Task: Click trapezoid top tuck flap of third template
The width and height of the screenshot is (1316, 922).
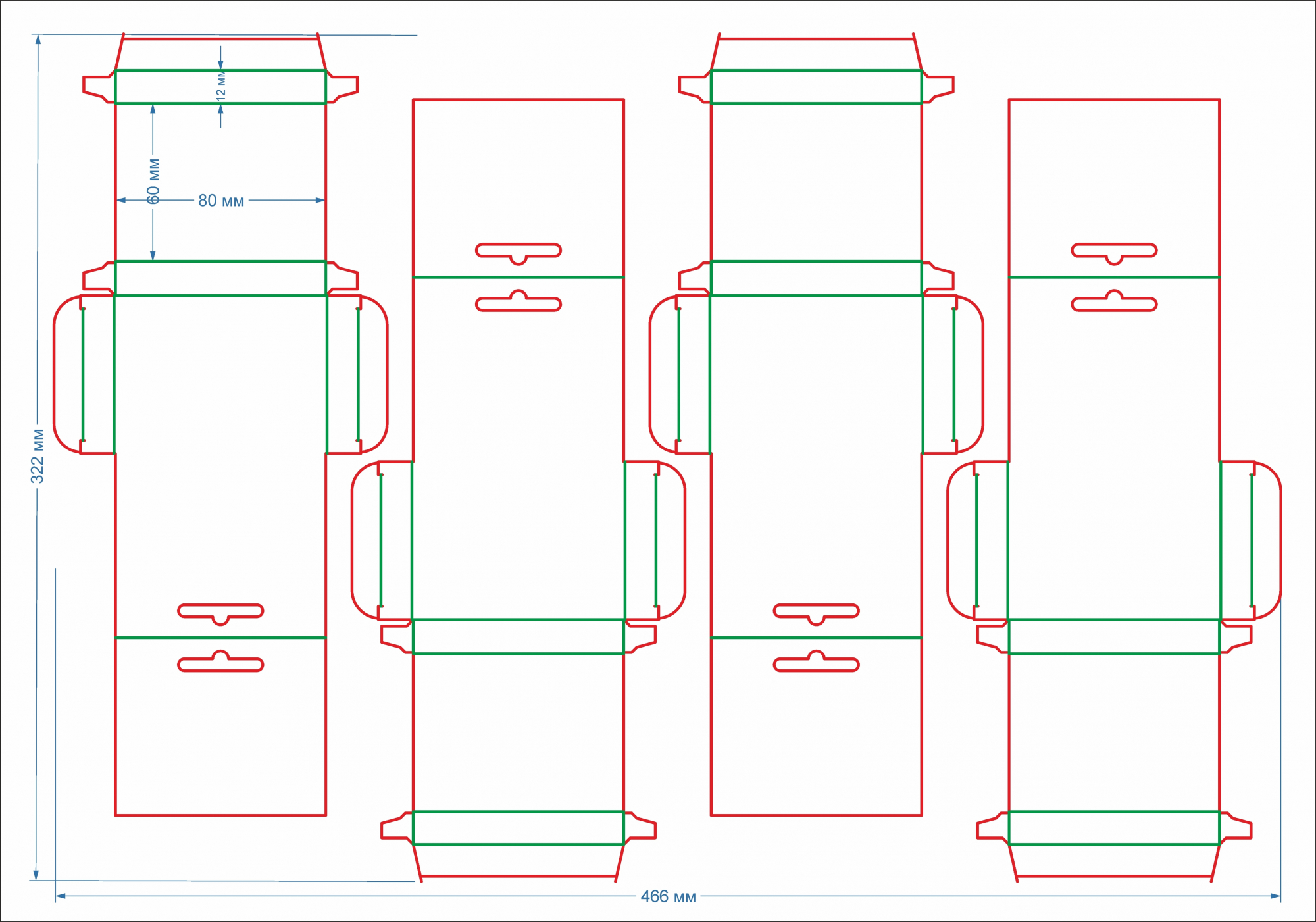Action: point(816,55)
